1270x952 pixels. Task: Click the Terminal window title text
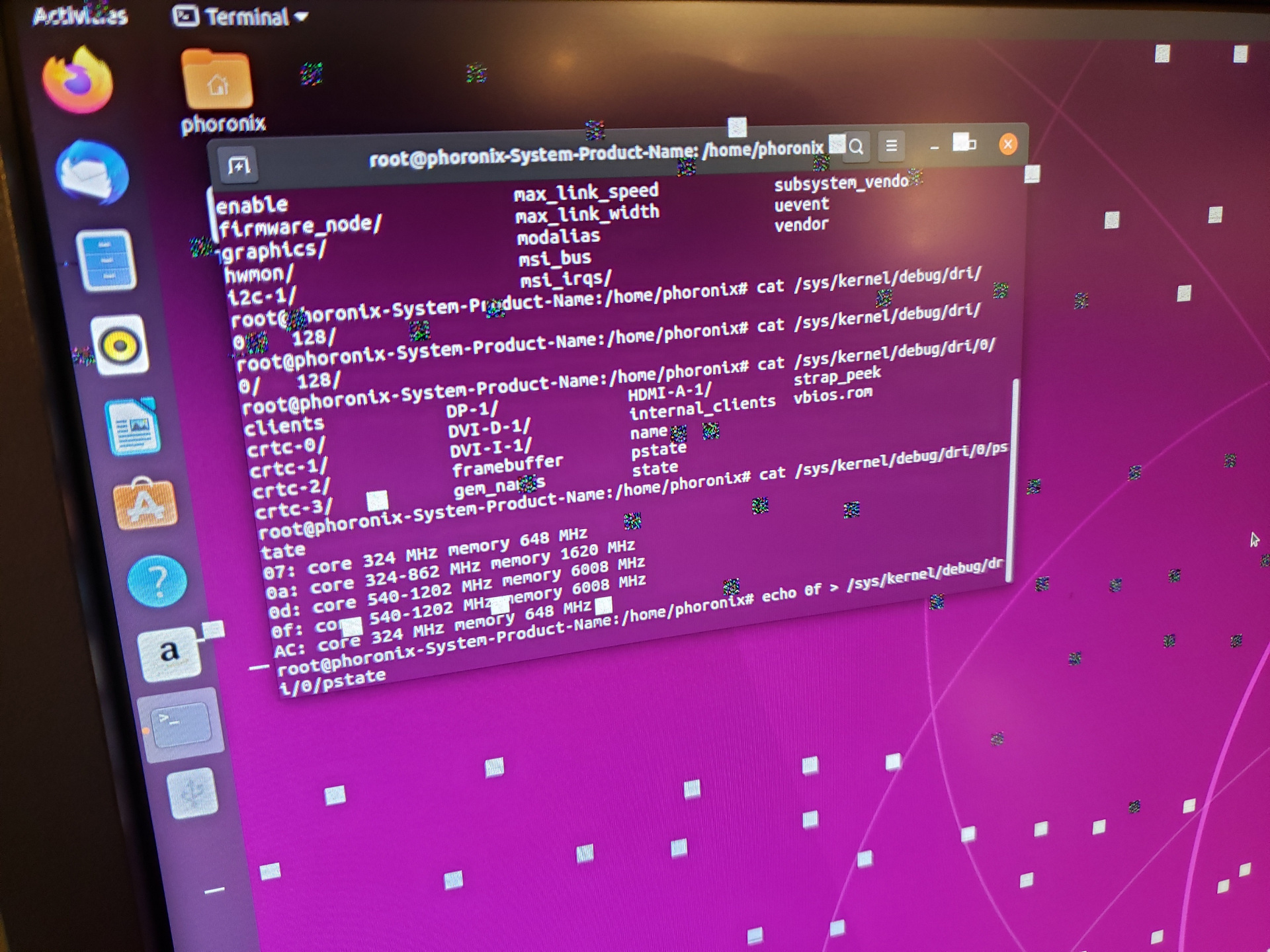[x=597, y=154]
